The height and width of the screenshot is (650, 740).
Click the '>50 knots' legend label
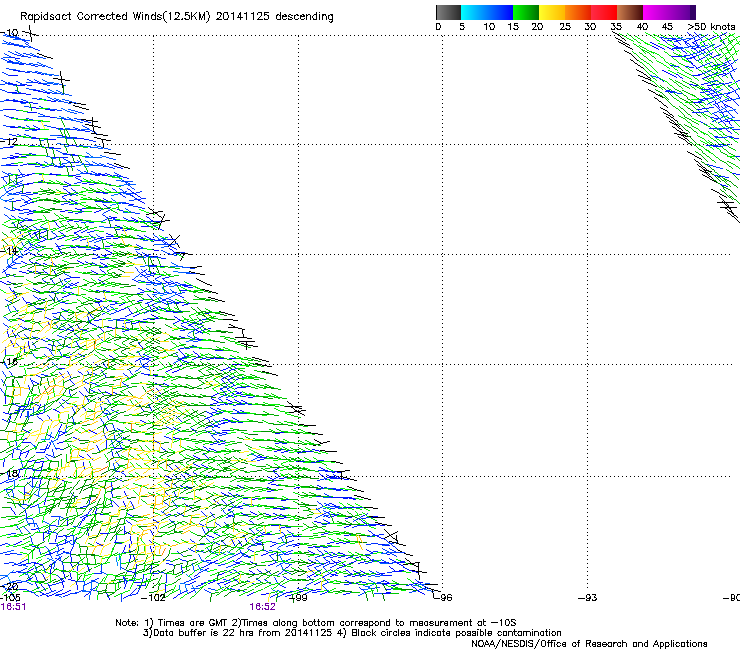tap(711, 27)
